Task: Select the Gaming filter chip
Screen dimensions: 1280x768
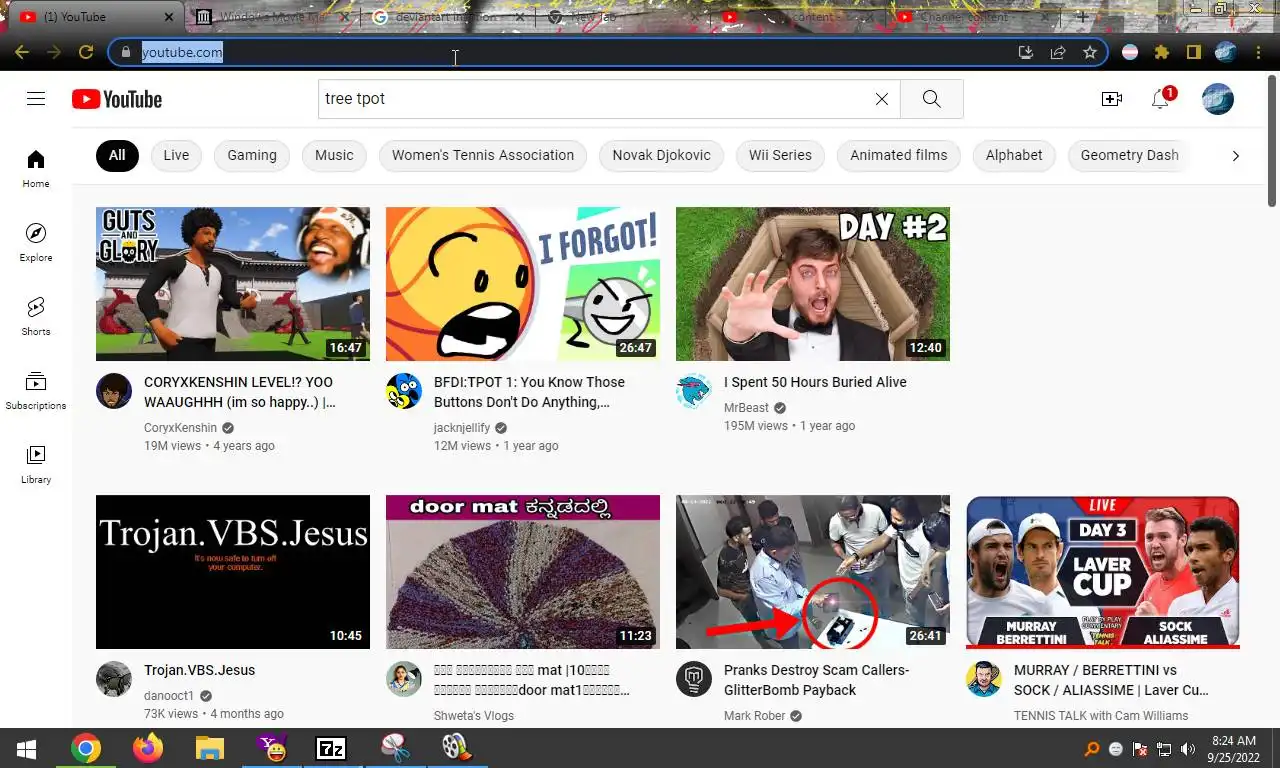Action: point(252,155)
